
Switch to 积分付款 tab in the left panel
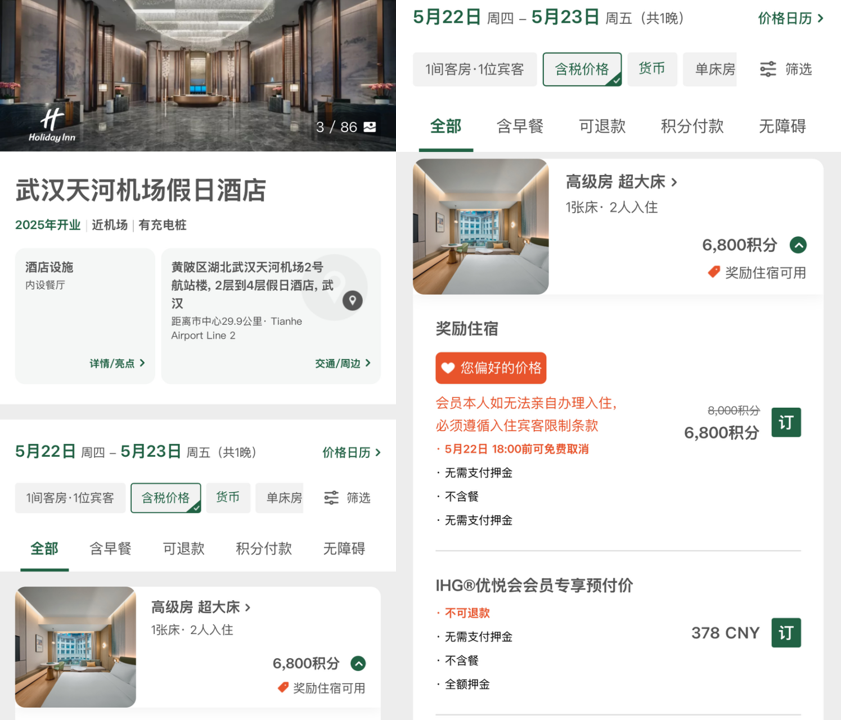click(x=264, y=549)
